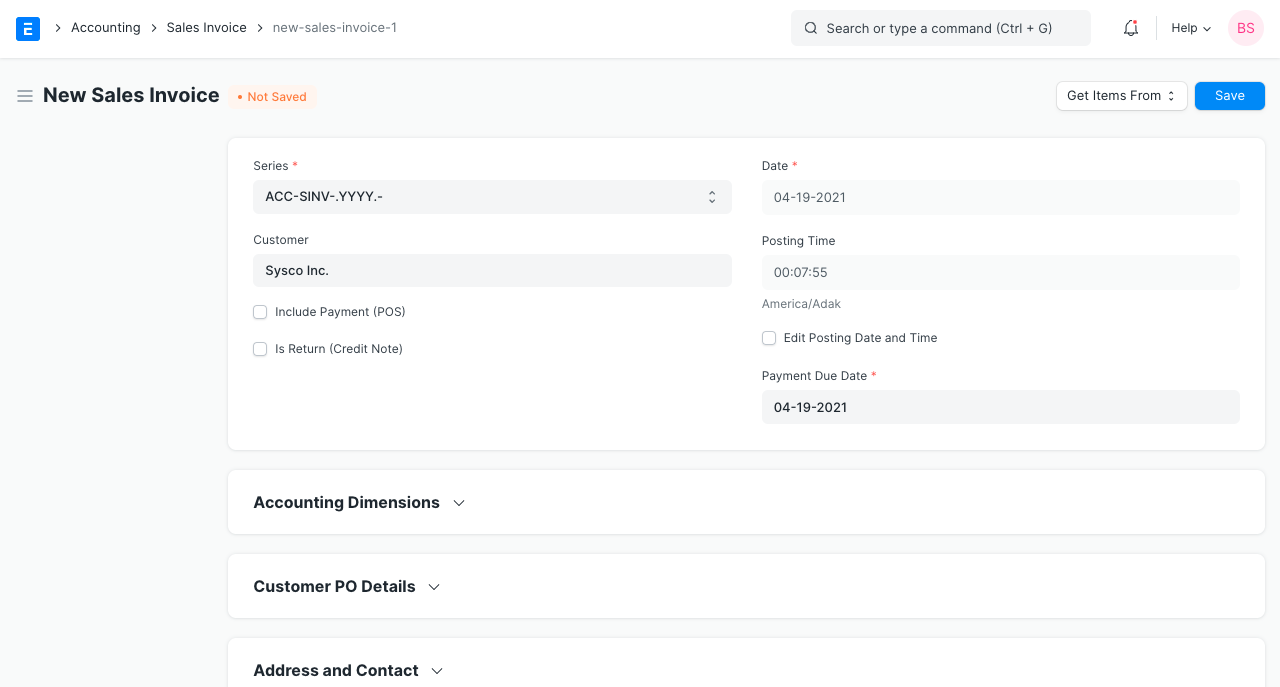Expand Customer PO Details
Screen dimensions: 1280x687
pyautogui.click(x=433, y=587)
